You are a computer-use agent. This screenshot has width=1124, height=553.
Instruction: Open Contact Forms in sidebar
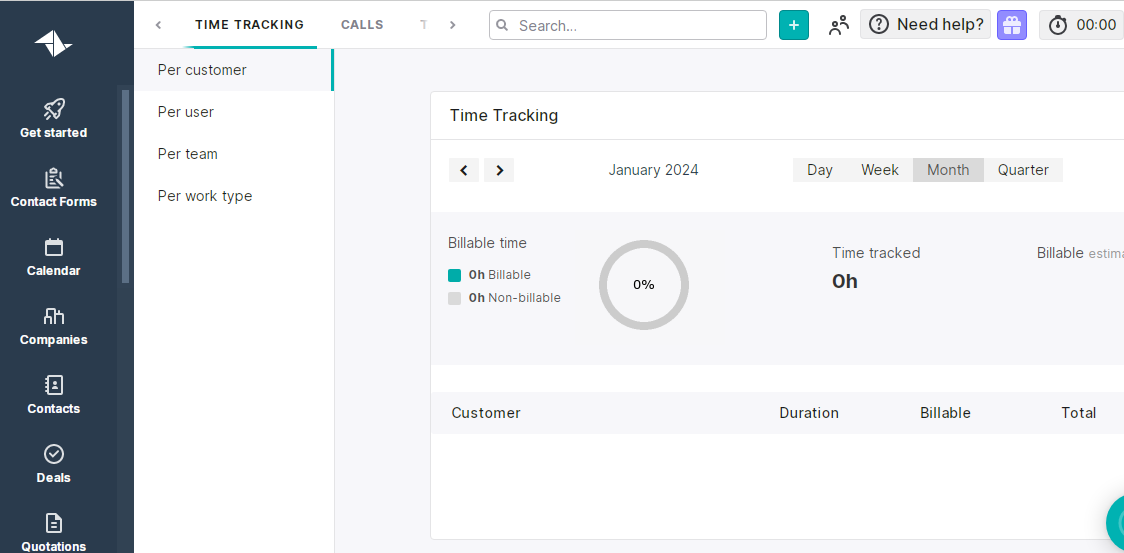point(54,188)
